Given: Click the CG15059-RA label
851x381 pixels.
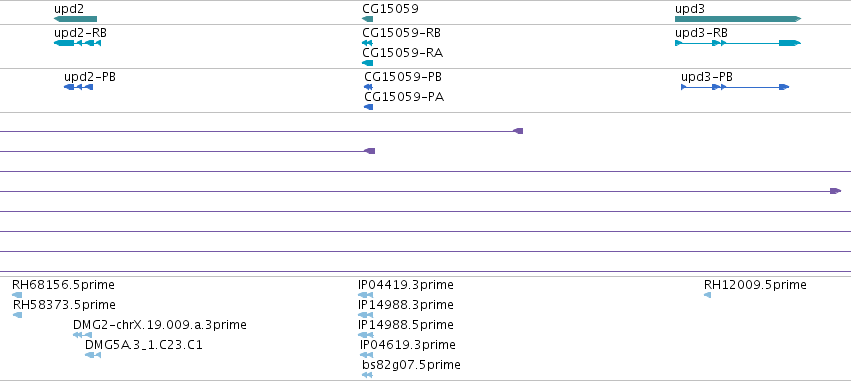Looking at the screenshot, I should [x=402, y=53].
